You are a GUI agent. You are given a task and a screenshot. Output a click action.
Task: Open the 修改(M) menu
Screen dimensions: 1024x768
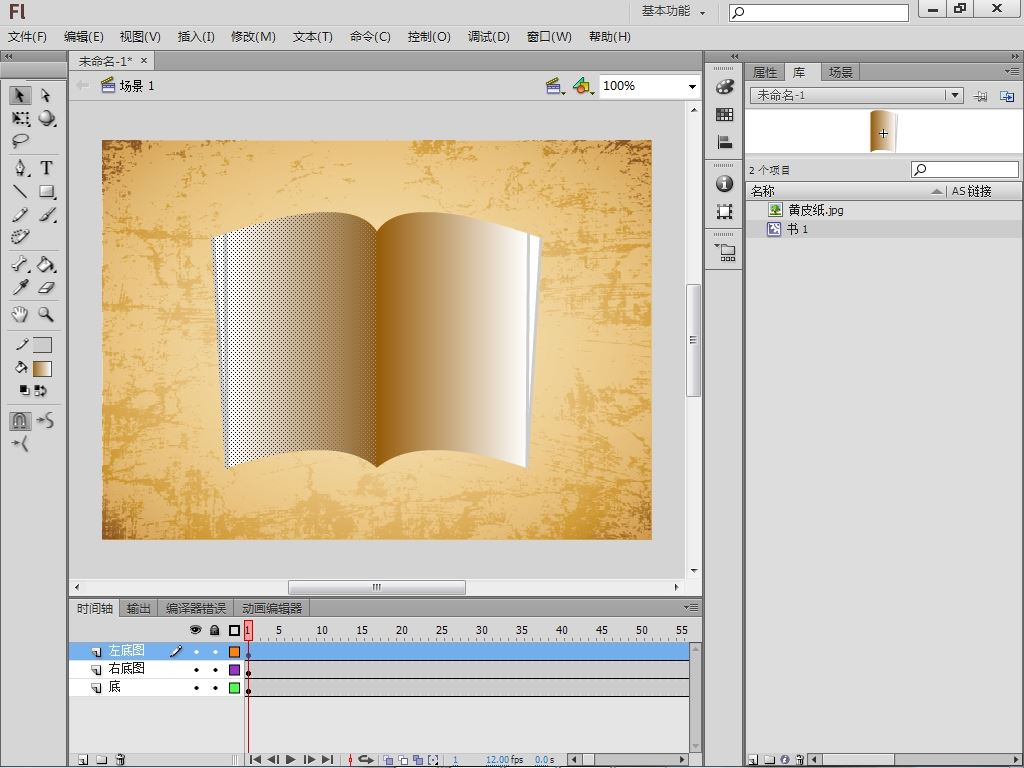(253, 37)
